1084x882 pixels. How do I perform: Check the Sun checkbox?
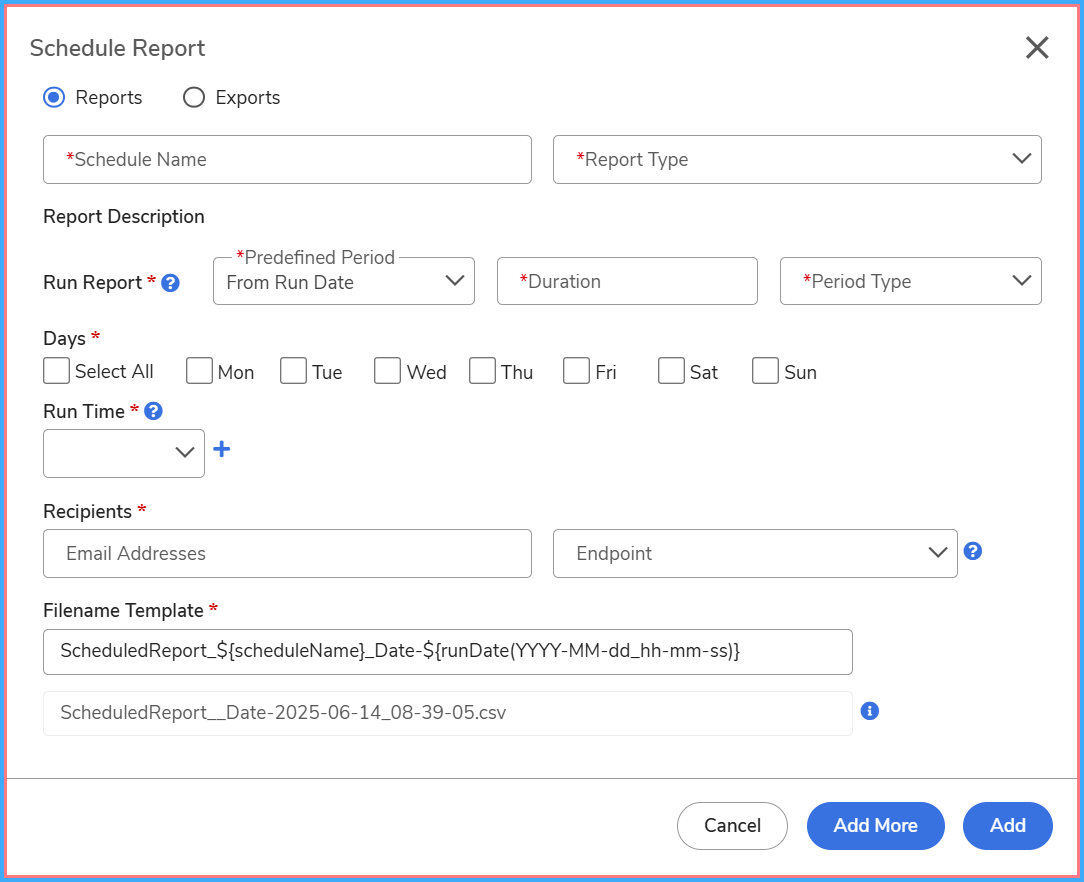(x=765, y=370)
